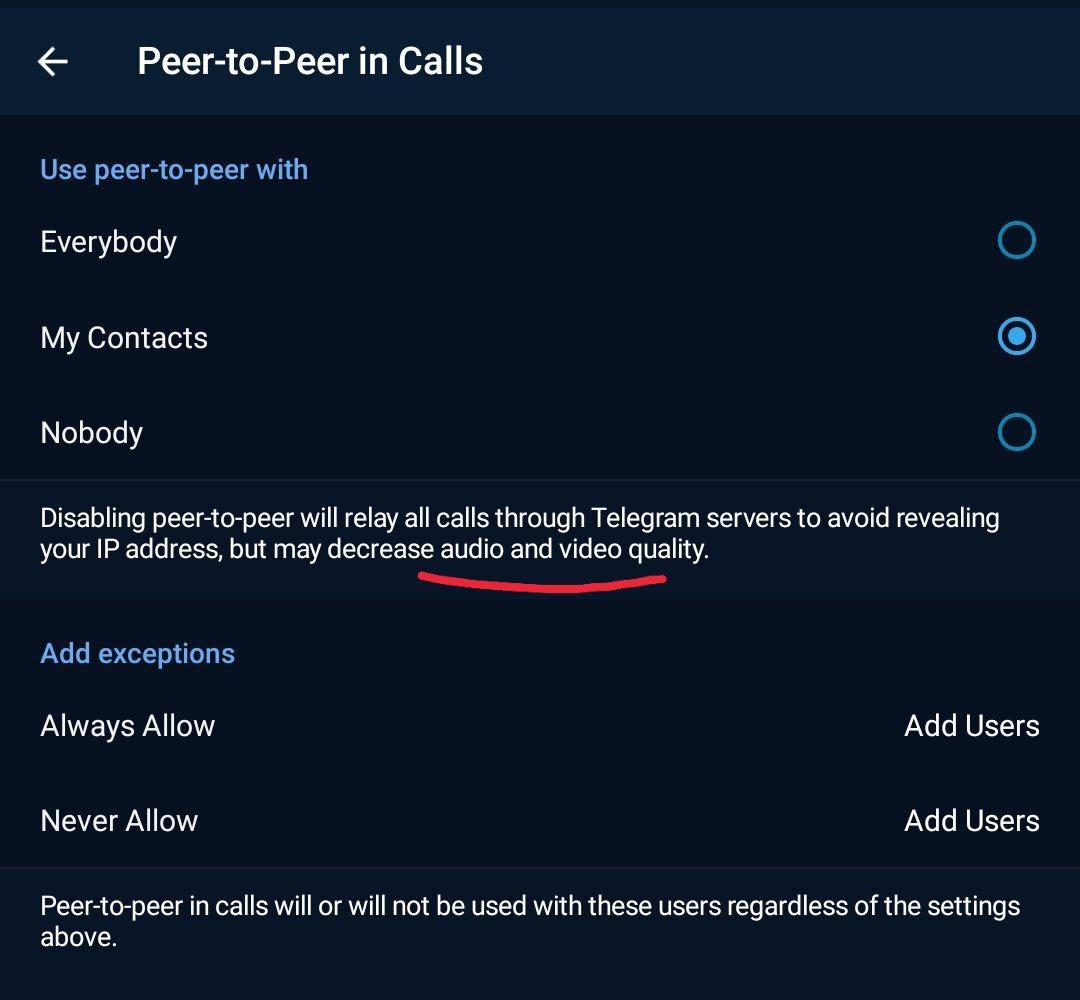Click the Use peer-to-peer with heading
Screen dimensions: 1080x1000
[x=174, y=170]
